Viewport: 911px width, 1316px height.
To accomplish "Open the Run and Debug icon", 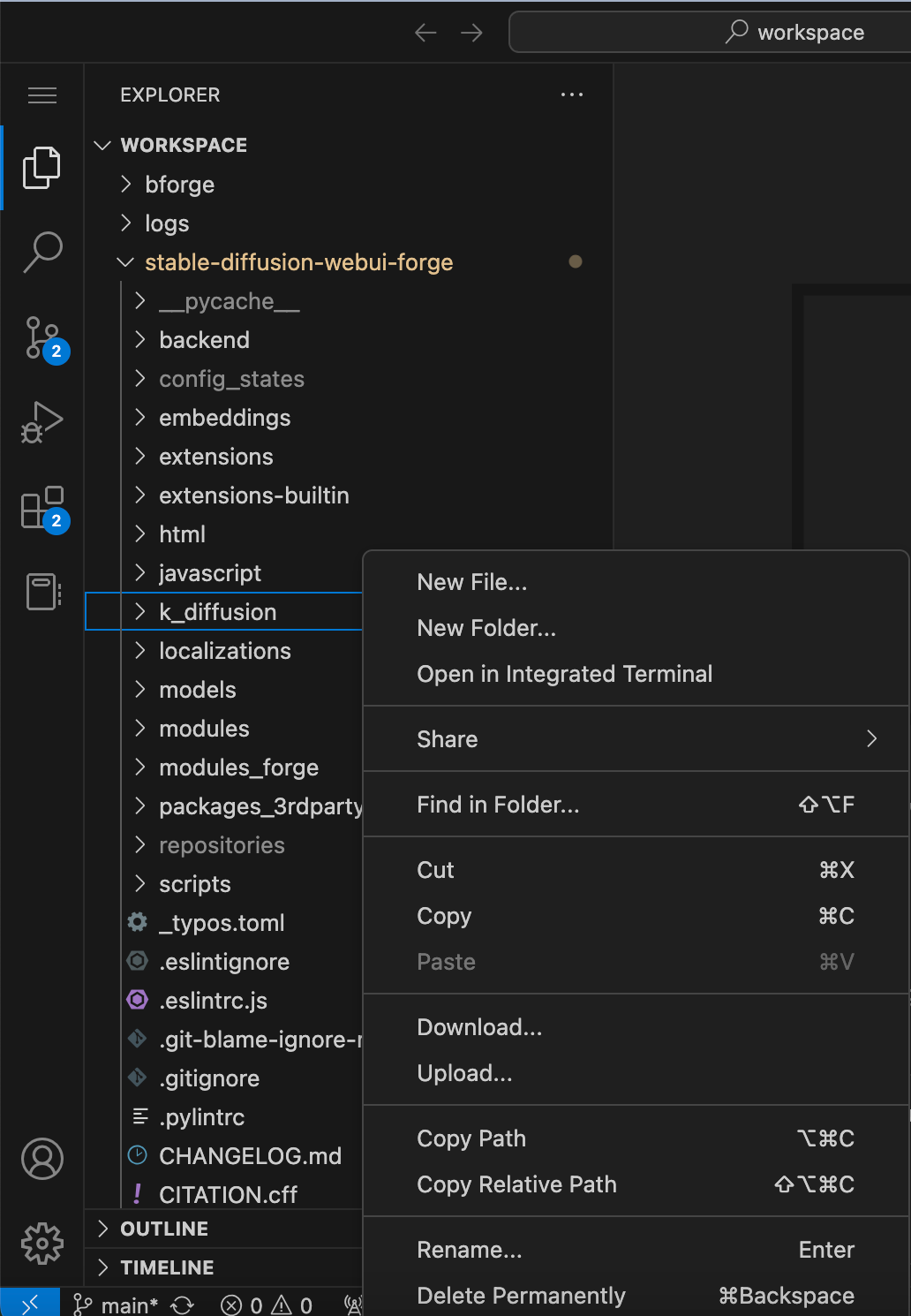I will [x=41, y=421].
